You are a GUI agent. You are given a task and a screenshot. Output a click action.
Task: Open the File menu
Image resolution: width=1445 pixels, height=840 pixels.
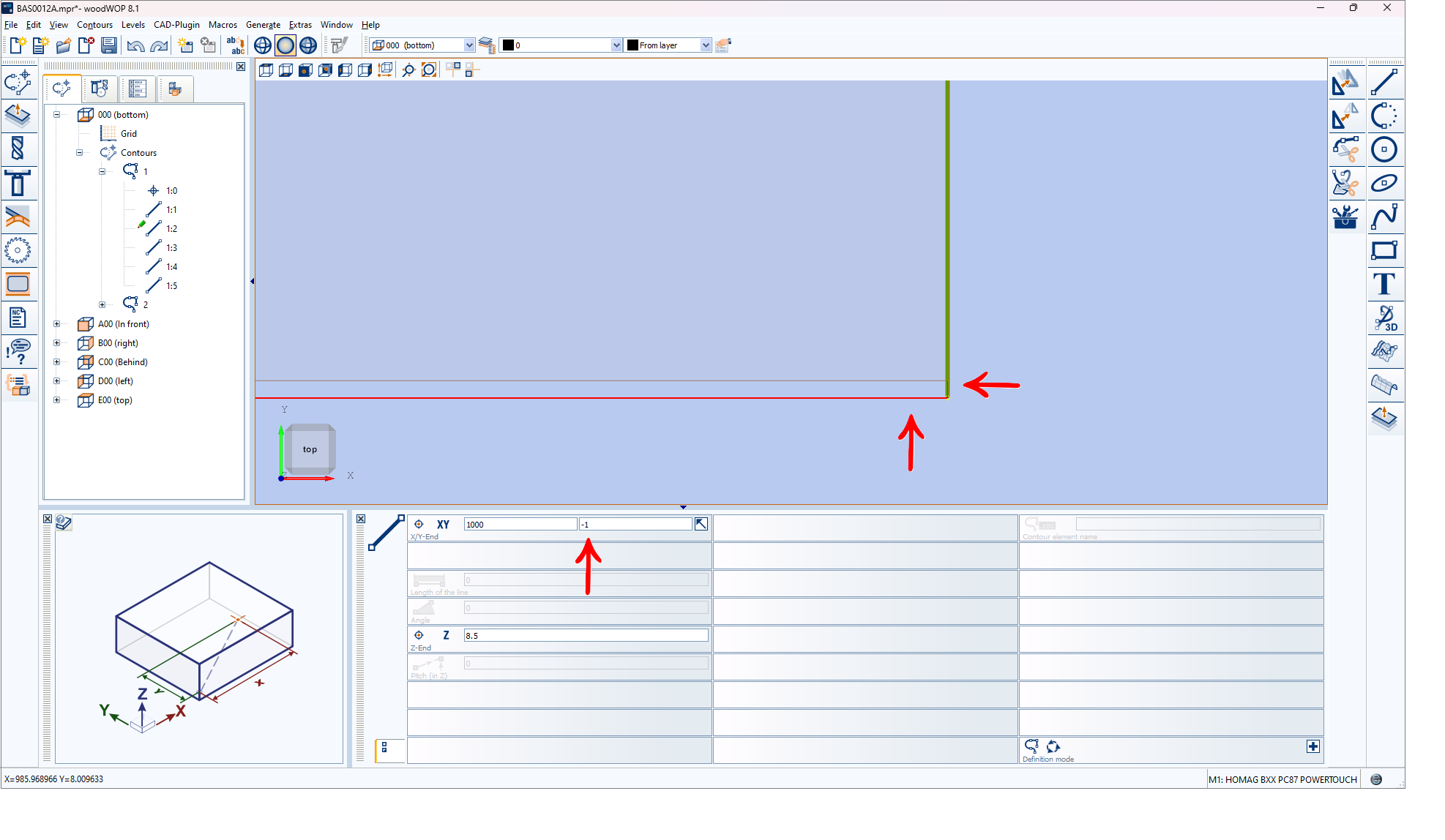pyautogui.click(x=11, y=25)
